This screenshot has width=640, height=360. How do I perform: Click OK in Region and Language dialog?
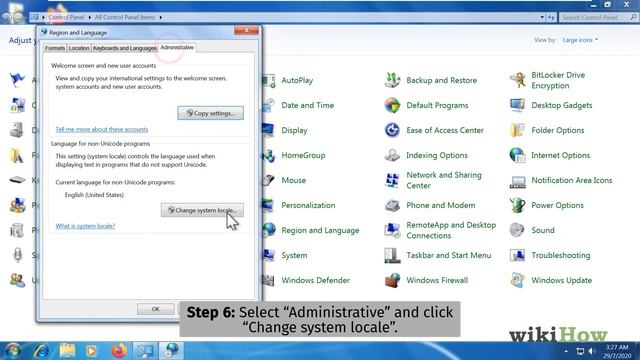point(156,309)
